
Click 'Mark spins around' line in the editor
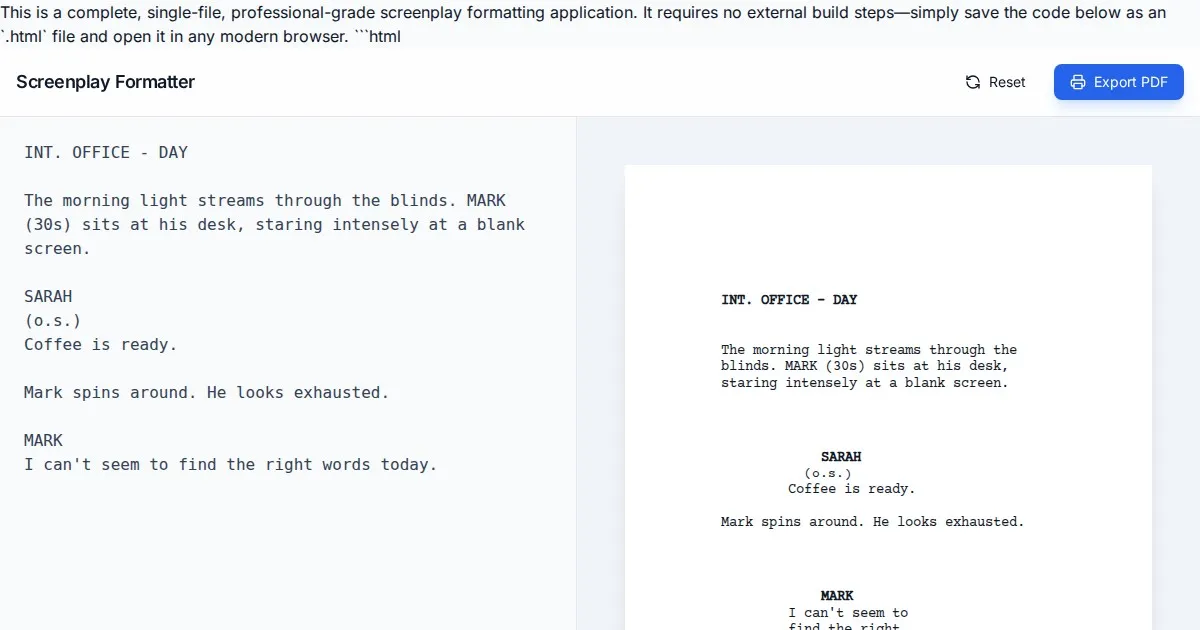coord(206,392)
